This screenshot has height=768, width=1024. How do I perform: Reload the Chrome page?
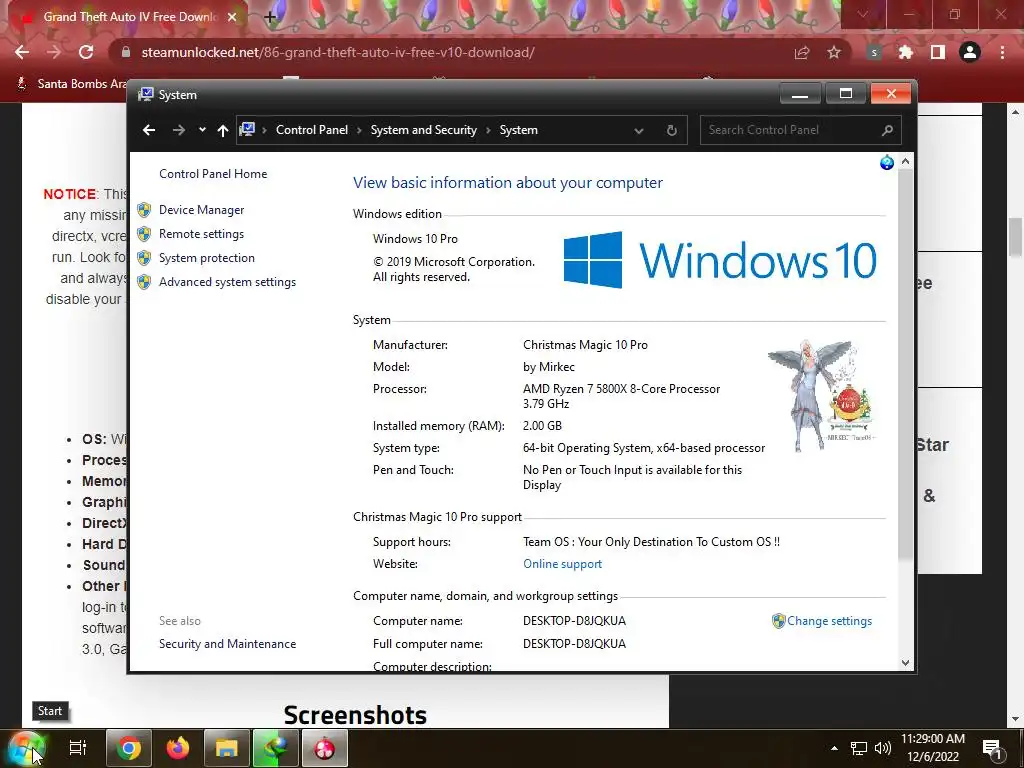(86, 52)
